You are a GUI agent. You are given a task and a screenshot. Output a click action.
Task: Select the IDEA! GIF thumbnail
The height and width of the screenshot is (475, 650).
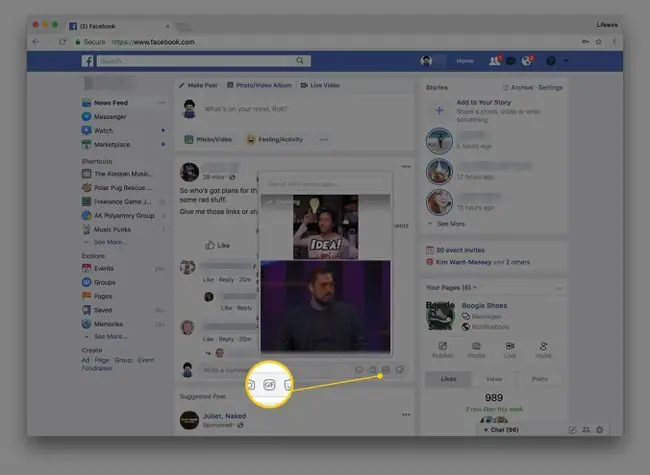click(x=326, y=227)
